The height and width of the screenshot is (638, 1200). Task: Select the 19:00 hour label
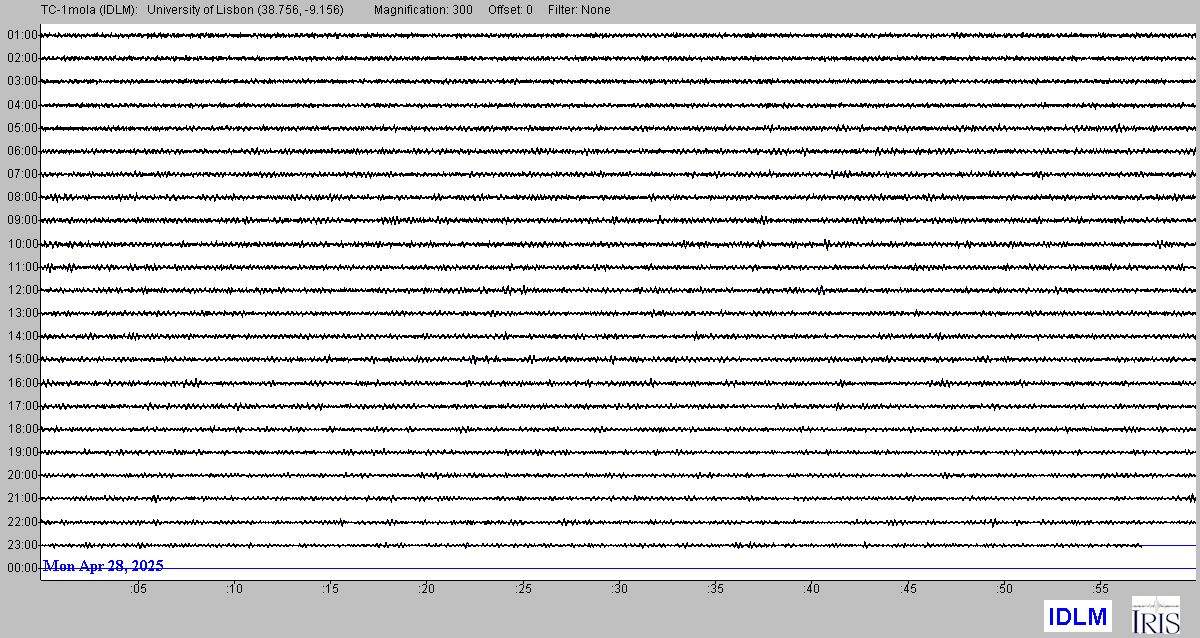(22, 452)
